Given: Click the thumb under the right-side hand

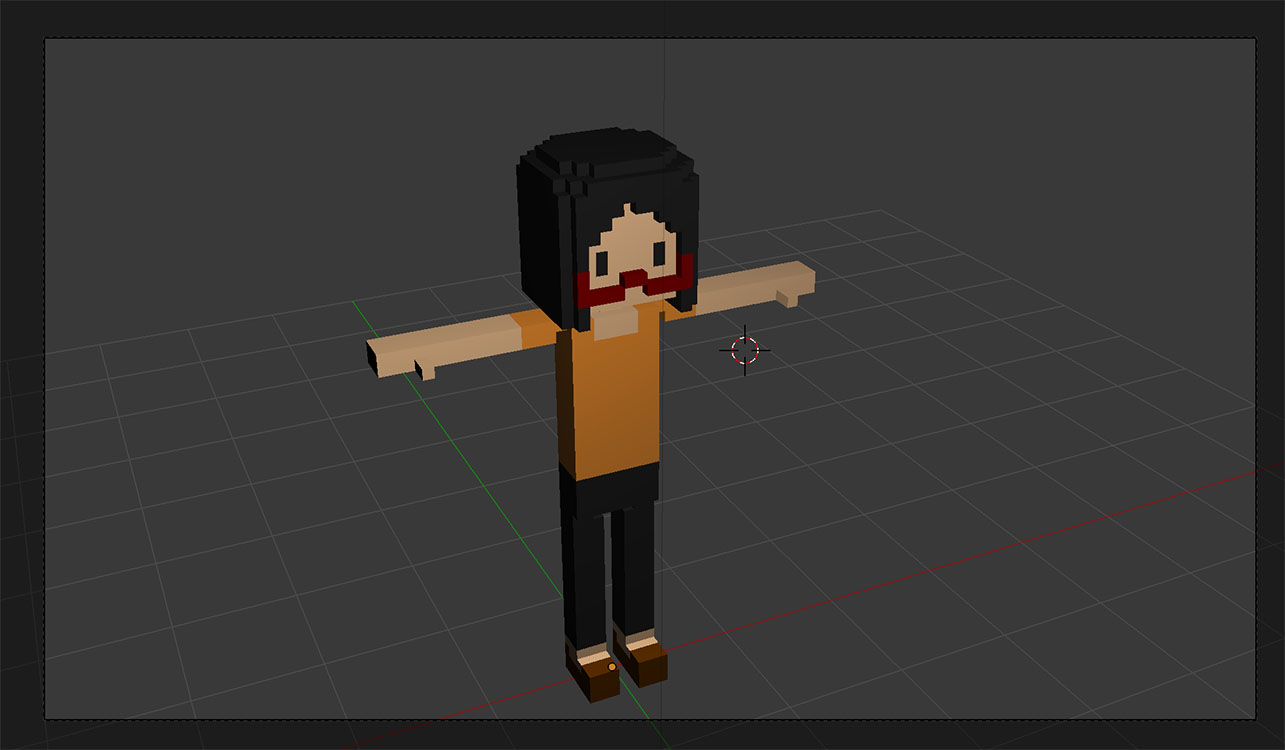Looking at the screenshot, I should [789, 298].
